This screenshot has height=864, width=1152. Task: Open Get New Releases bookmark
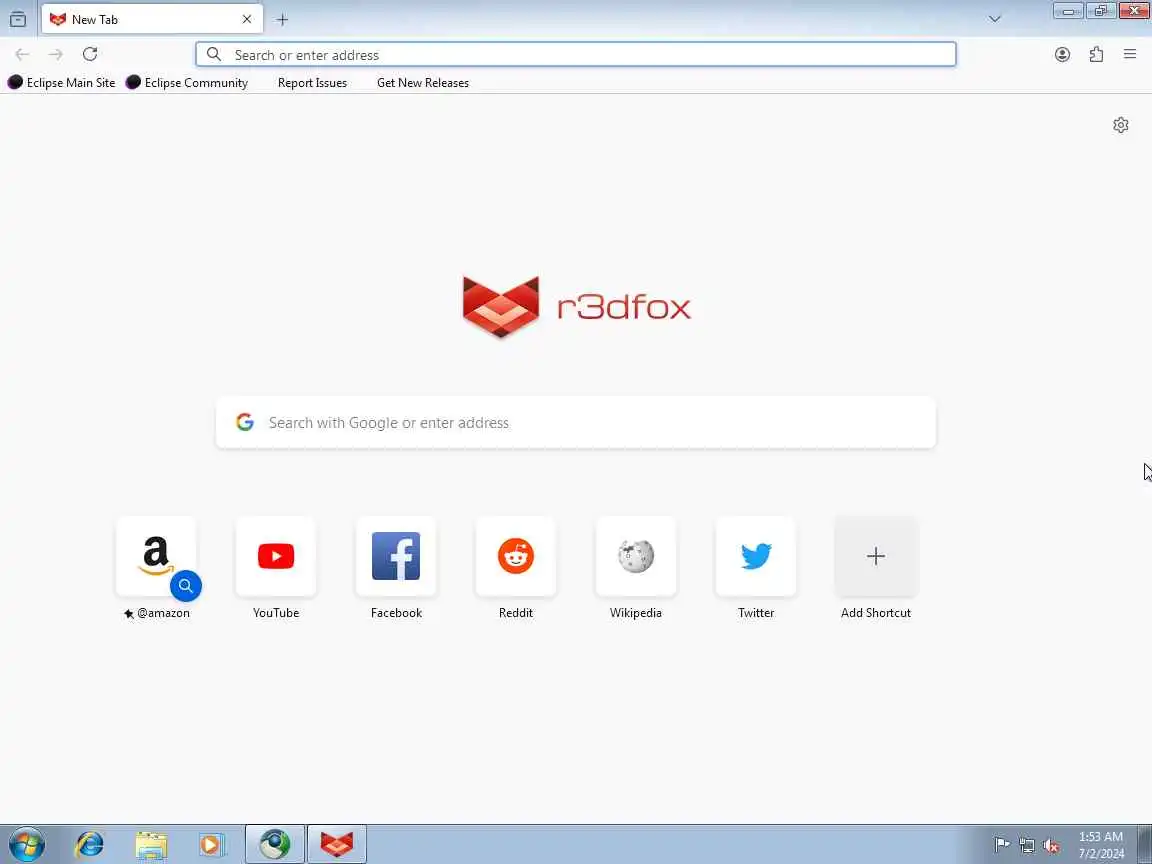422,82
